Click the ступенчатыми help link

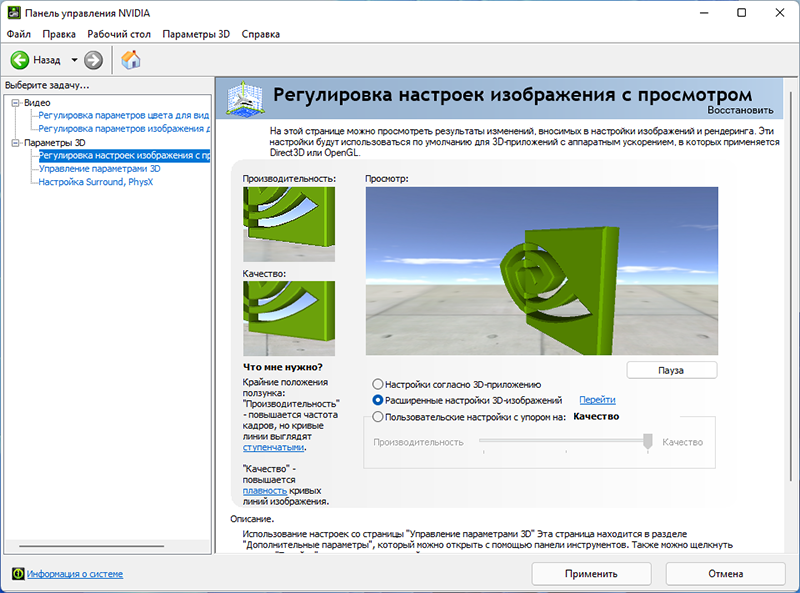pyautogui.click(x=273, y=448)
